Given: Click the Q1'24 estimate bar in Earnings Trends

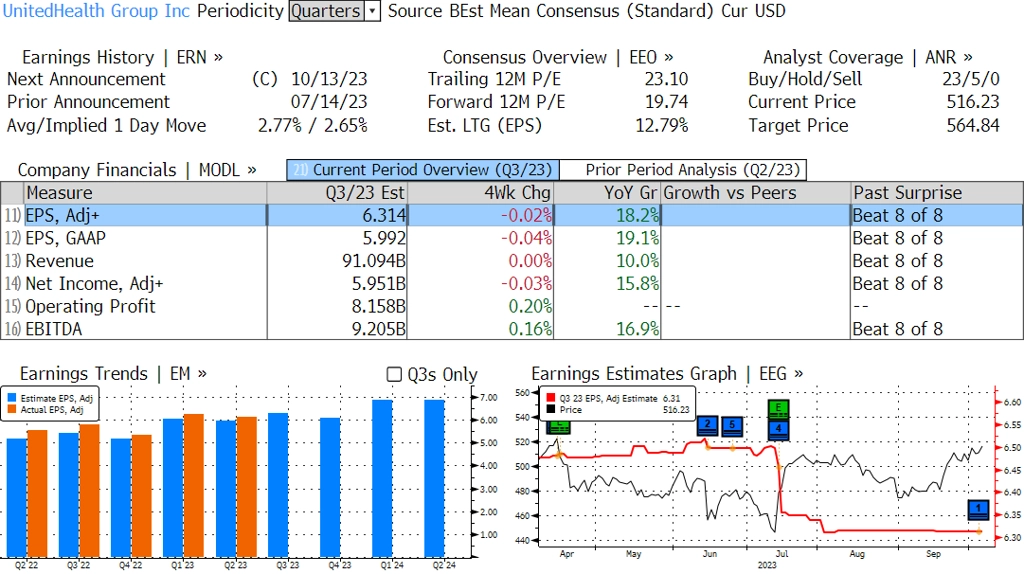Looking at the screenshot, I should coord(382,478).
